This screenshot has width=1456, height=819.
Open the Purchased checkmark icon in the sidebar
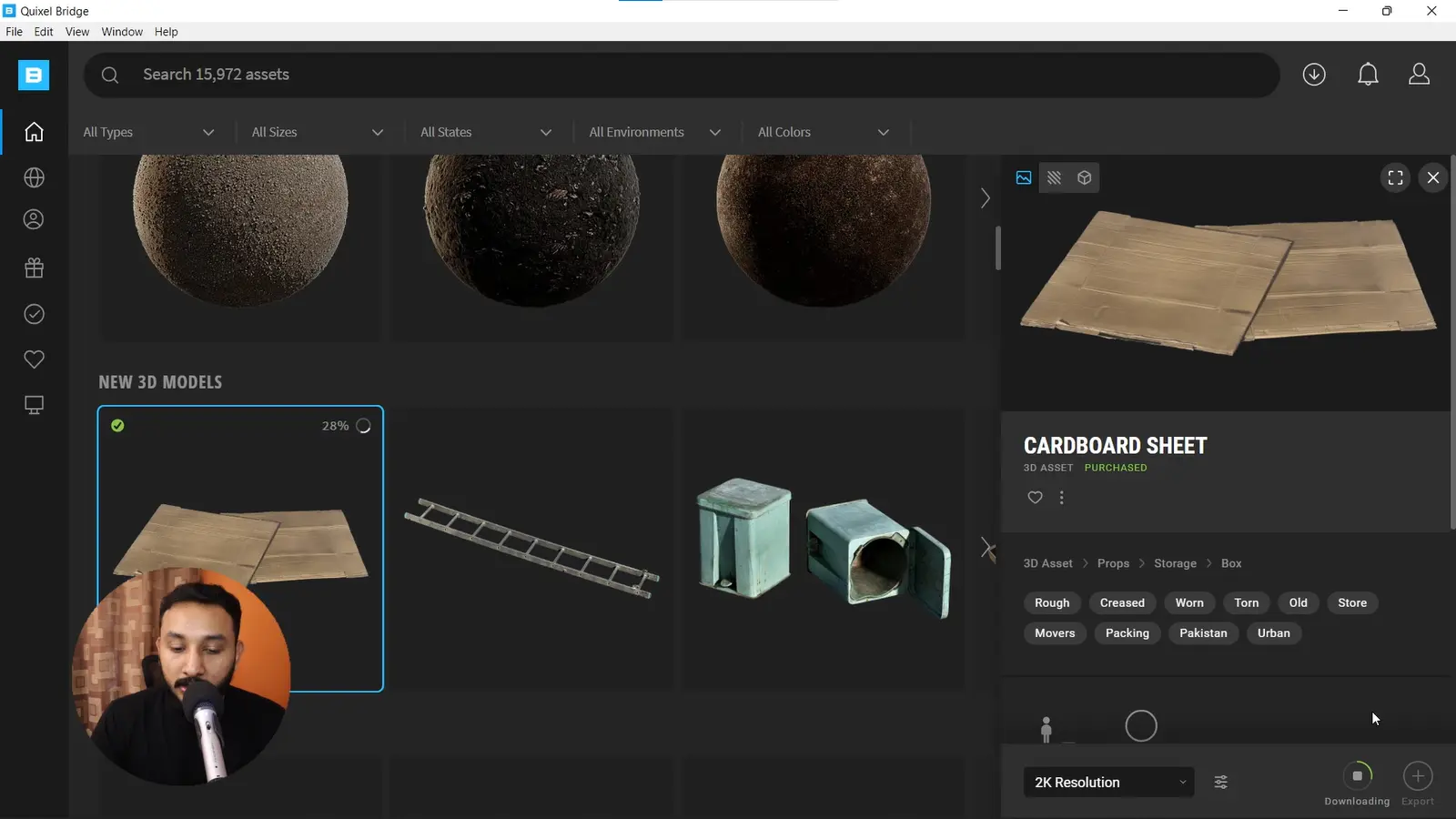(x=34, y=314)
